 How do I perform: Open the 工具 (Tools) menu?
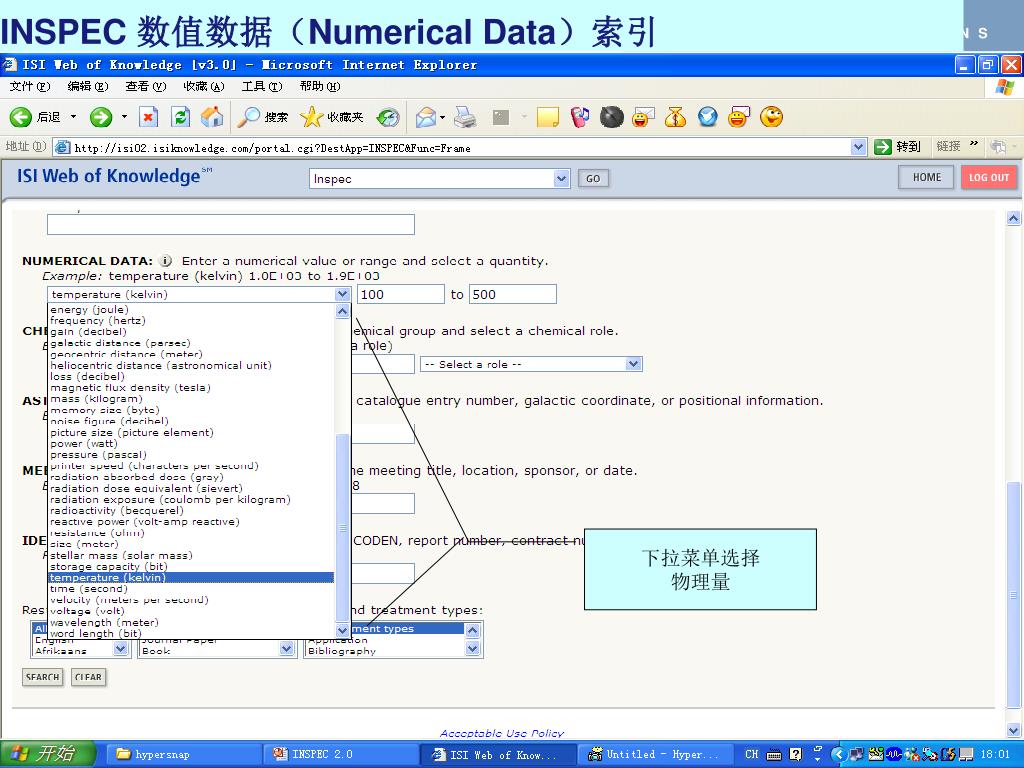click(262, 86)
